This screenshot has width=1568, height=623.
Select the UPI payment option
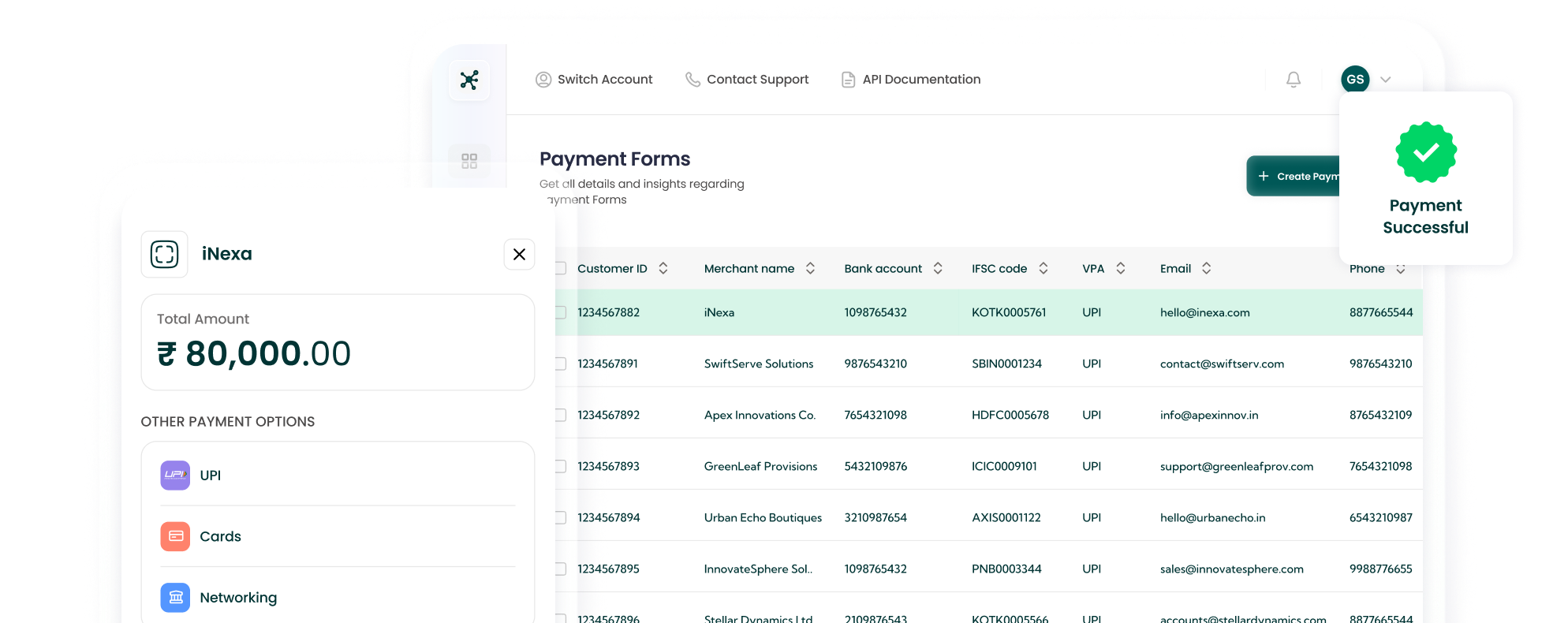click(x=338, y=476)
